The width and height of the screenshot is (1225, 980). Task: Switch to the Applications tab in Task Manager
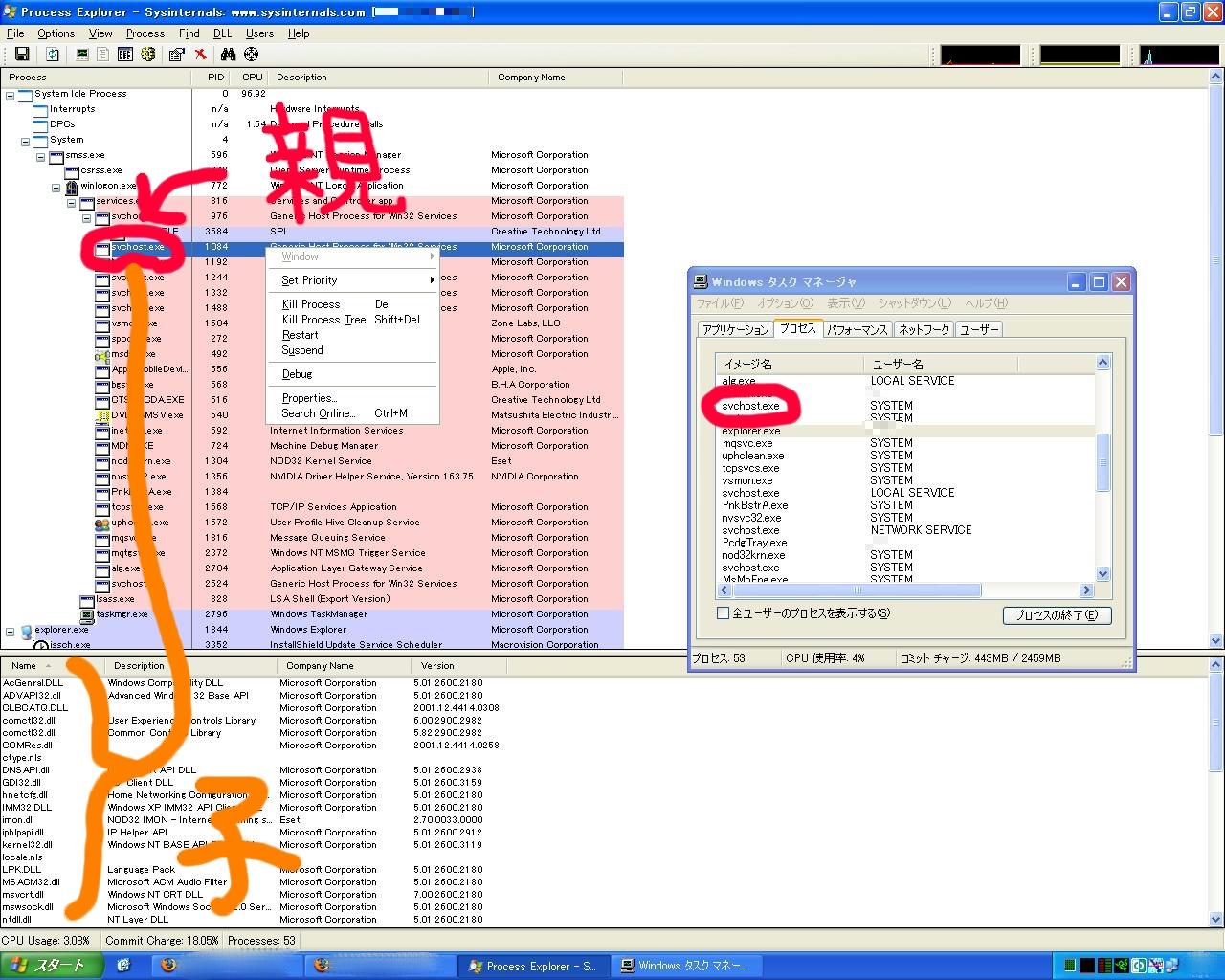(x=735, y=329)
